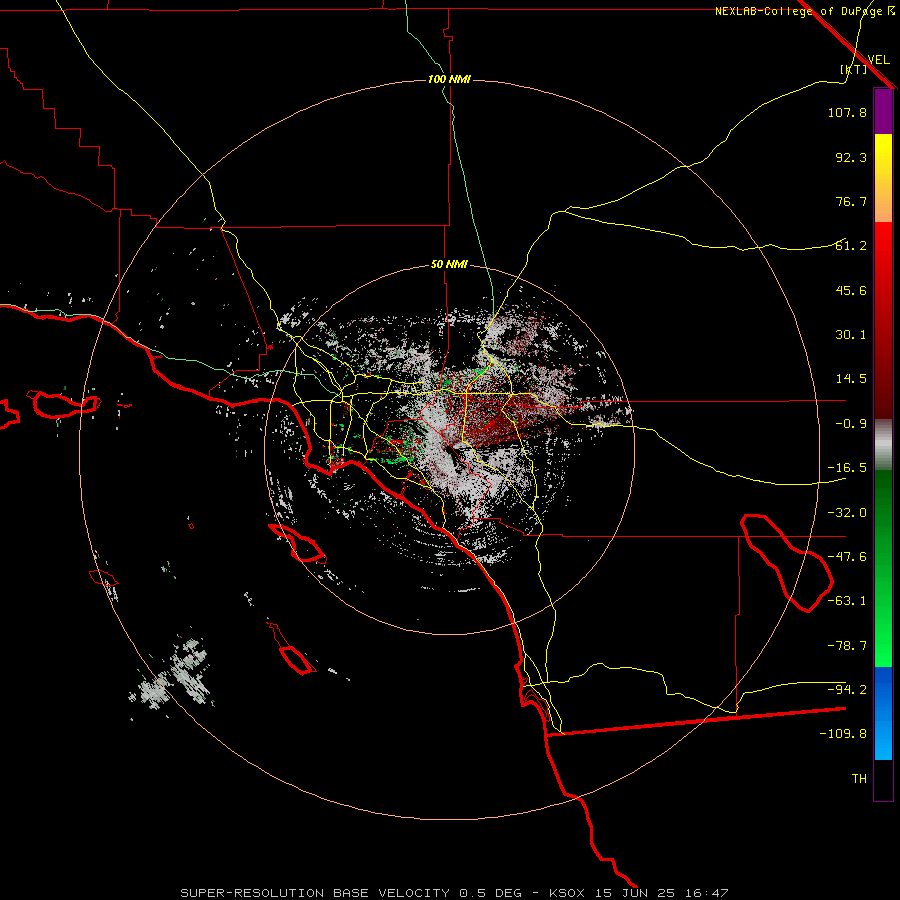Click the 107.8 velocity scale value
Image resolution: width=900 pixels, height=900 pixels.
(x=847, y=112)
